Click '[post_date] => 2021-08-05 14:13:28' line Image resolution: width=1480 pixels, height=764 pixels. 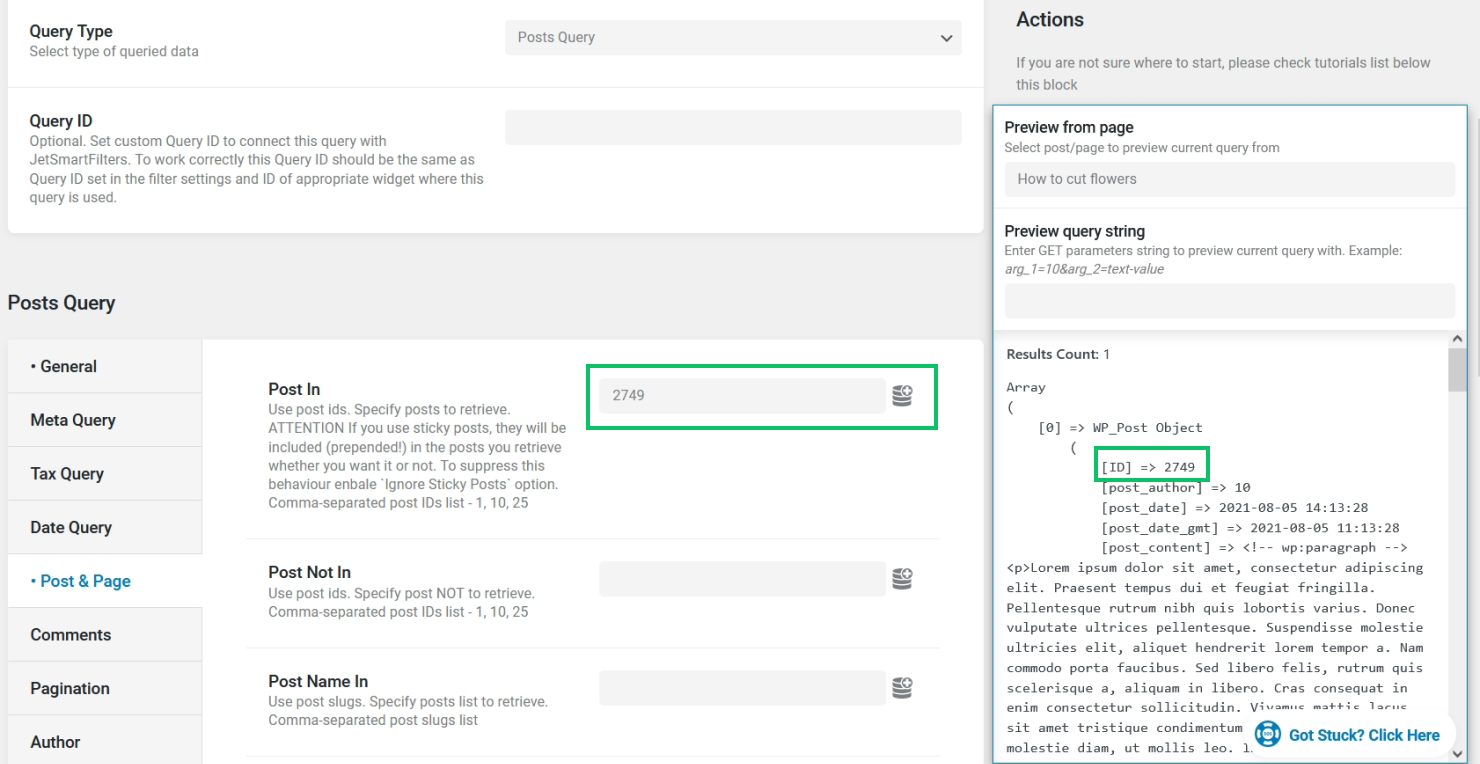click(x=1234, y=508)
